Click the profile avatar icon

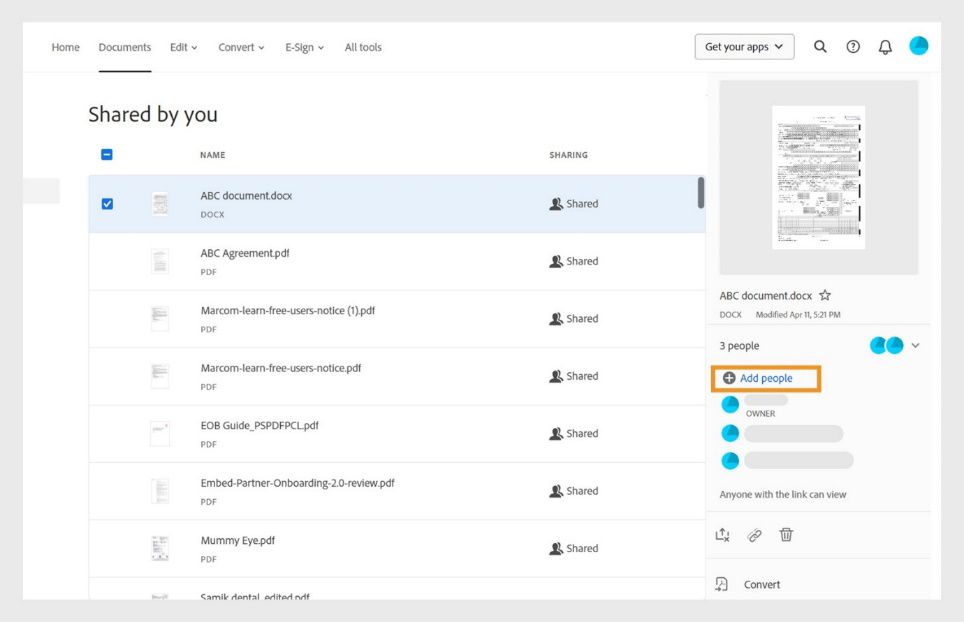[918, 46]
